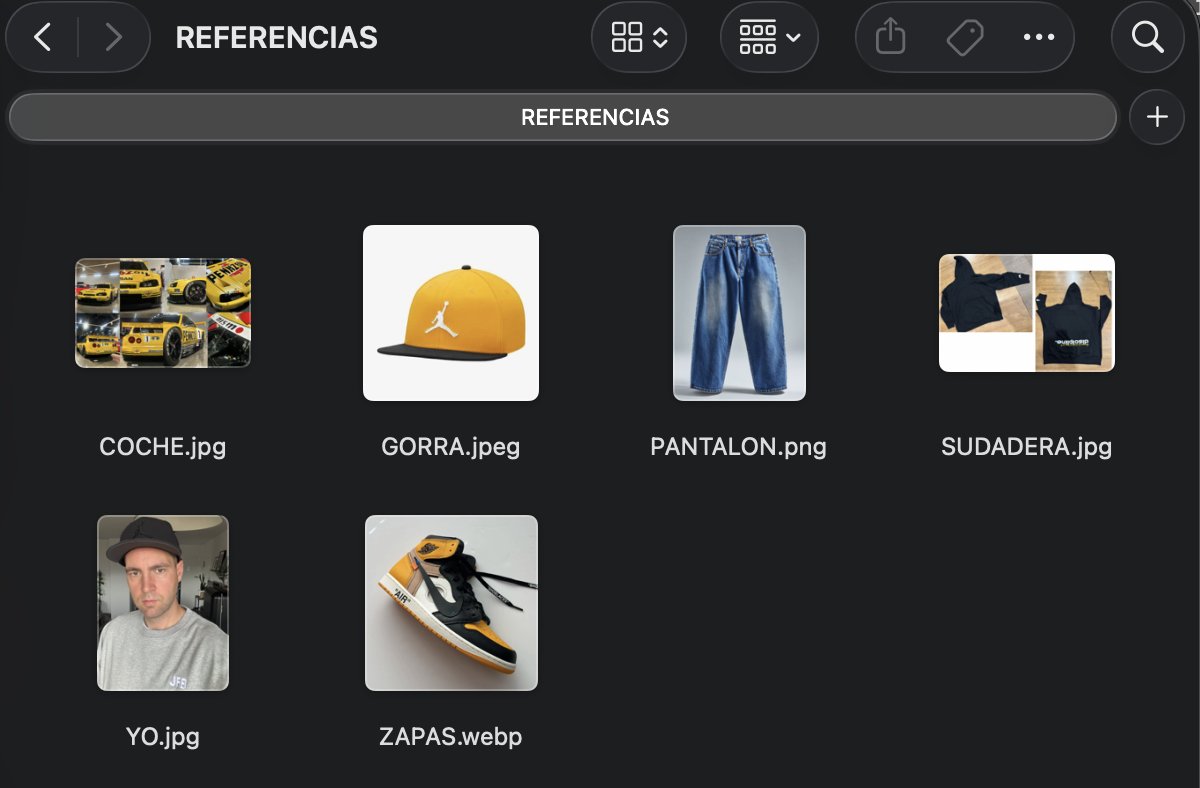Click the Share icon in toolbar
The width and height of the screenshot is (1200, 788).
pos(890,38)
